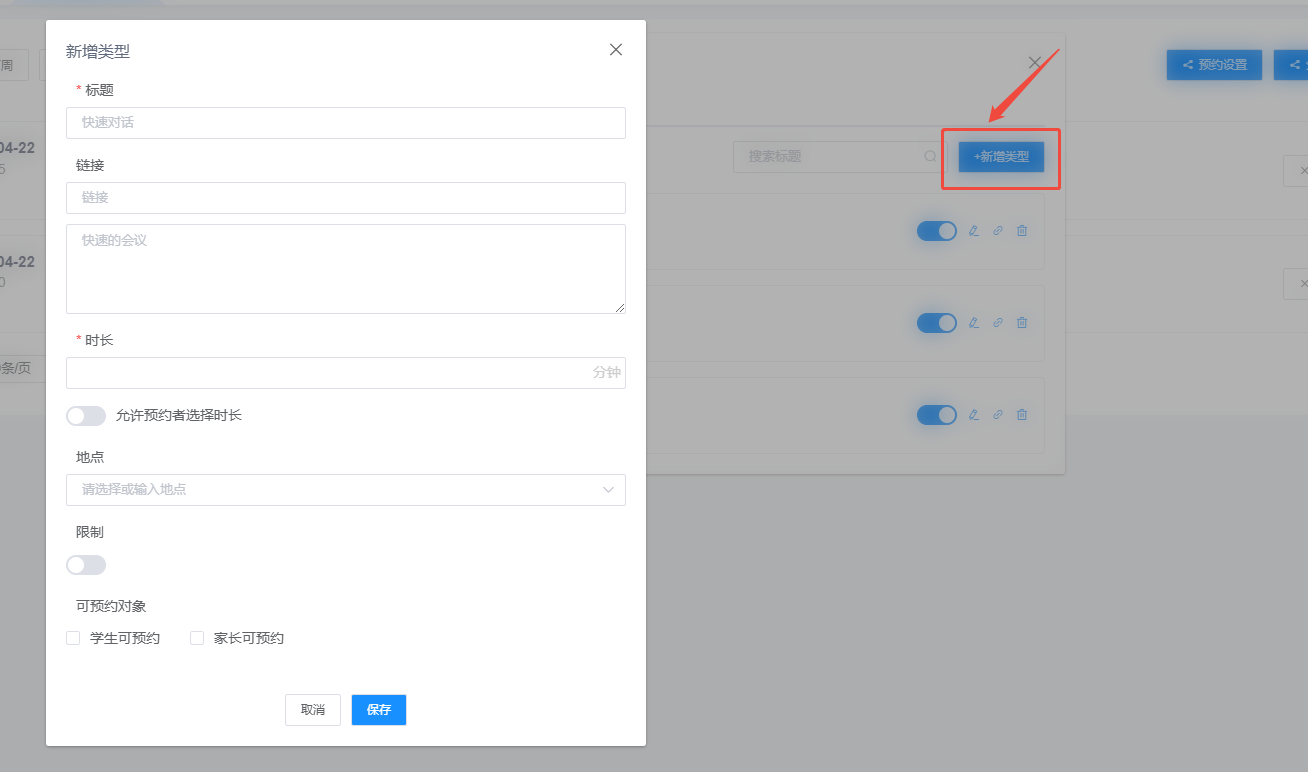Screen dimensions: 1308x772
Task: Click the 保存 button
Action: 379,710
